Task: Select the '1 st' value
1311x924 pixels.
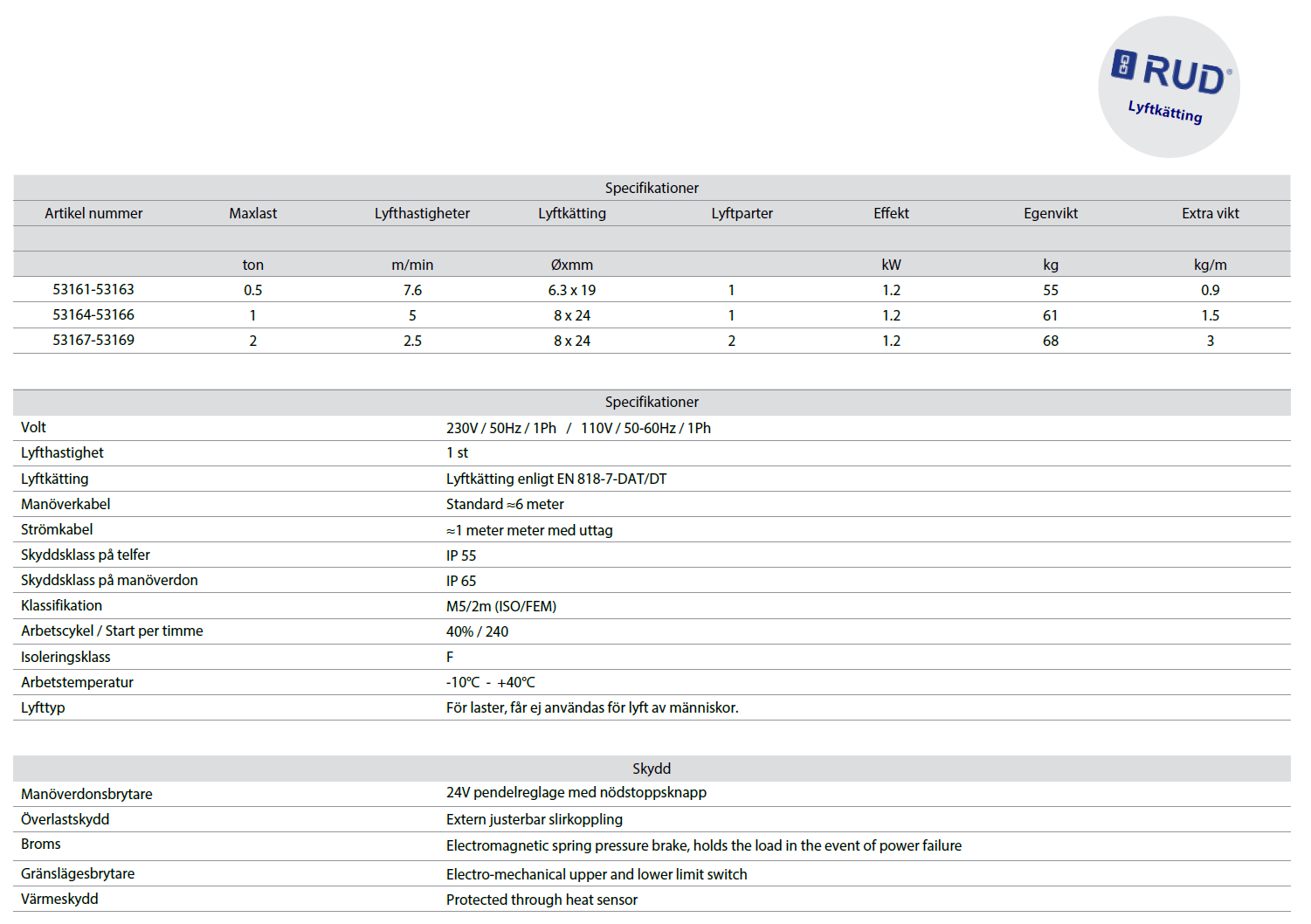Action: pos(457,452)
